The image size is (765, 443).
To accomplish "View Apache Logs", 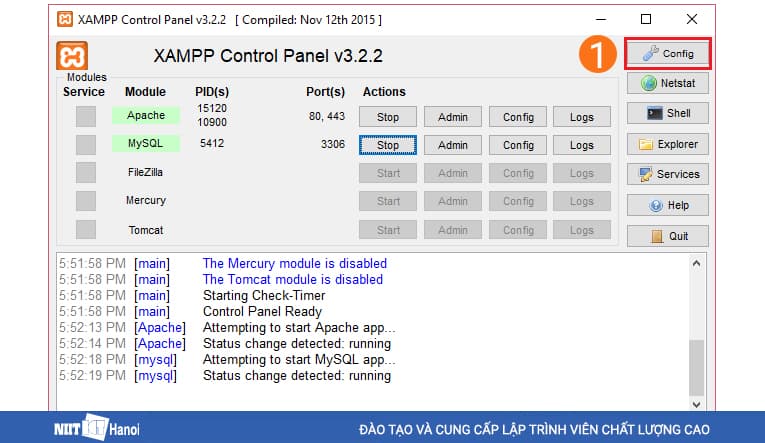I will (x=582, y=117).
